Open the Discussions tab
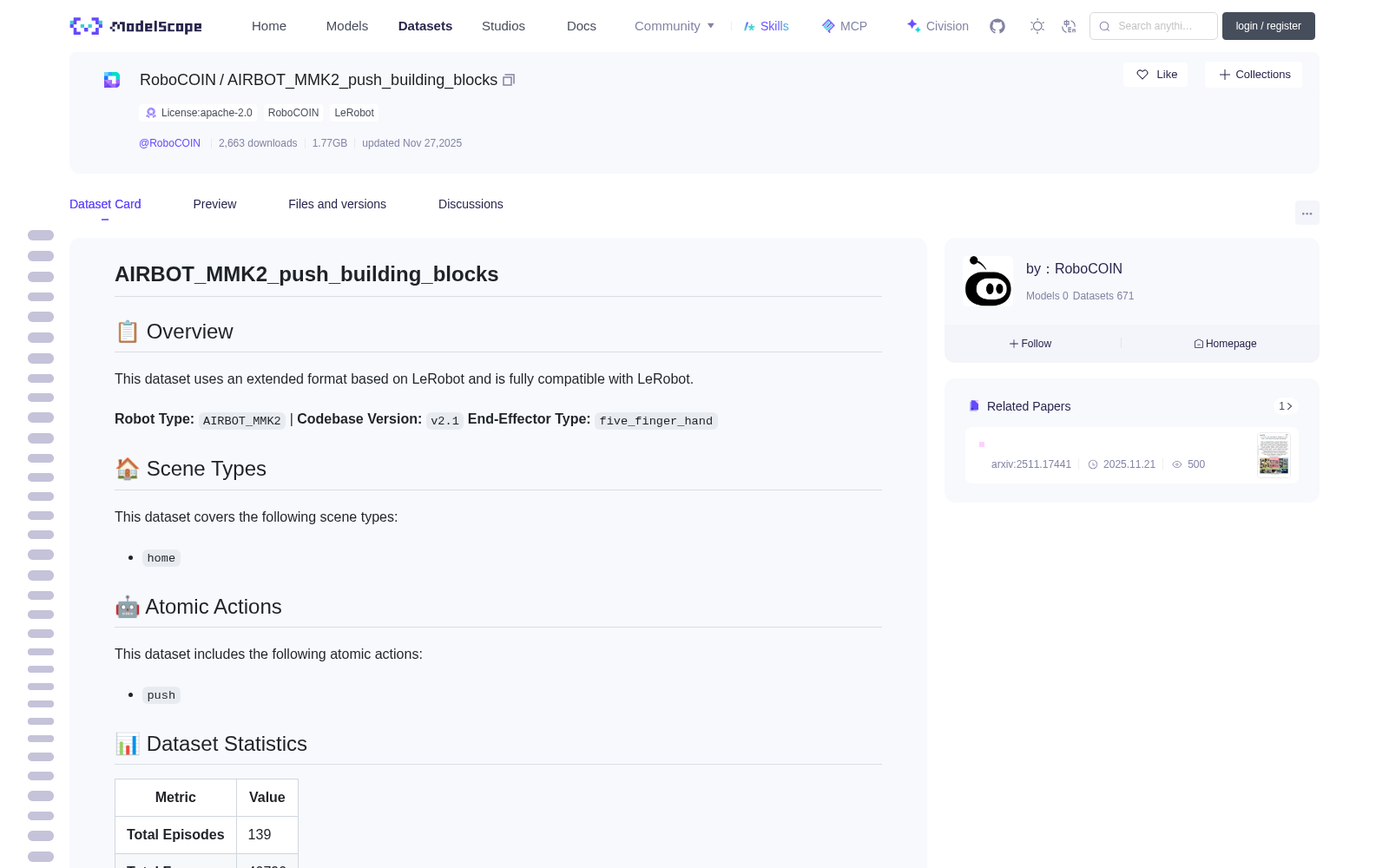Image resolution: width=1389 pixels, height=868 pixels. pyautogui.click(x=471, y=204)
